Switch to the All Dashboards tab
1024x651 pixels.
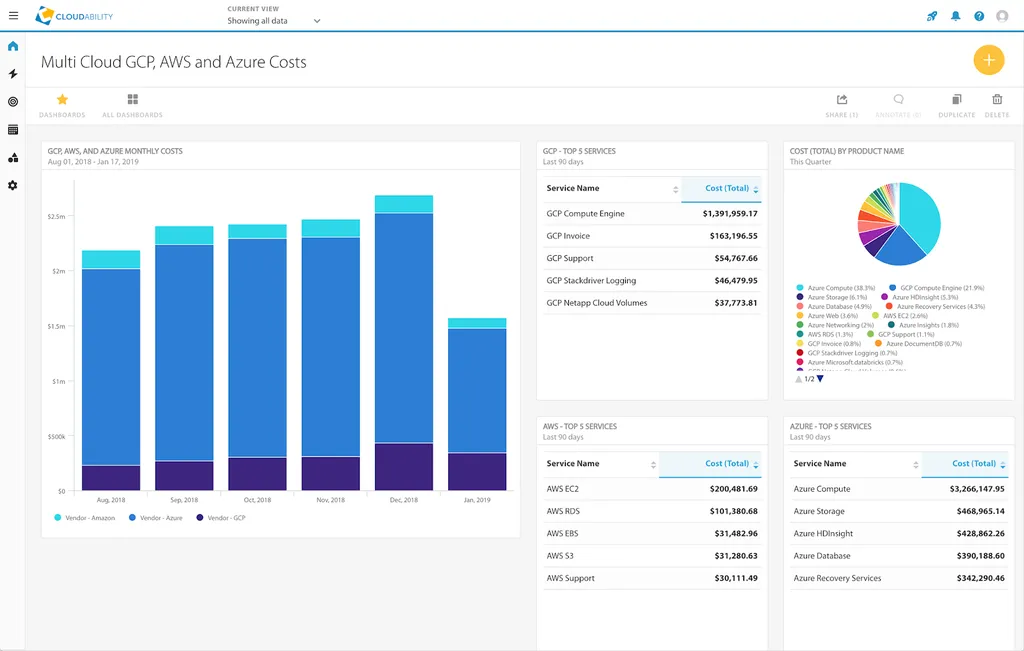click(x=132, y=104)
